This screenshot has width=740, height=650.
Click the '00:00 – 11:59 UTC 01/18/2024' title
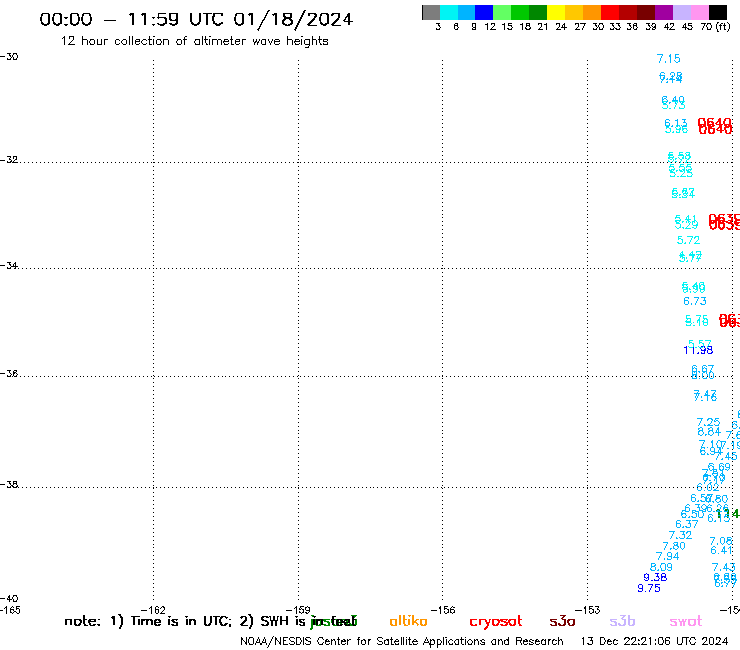coord(196,19)
